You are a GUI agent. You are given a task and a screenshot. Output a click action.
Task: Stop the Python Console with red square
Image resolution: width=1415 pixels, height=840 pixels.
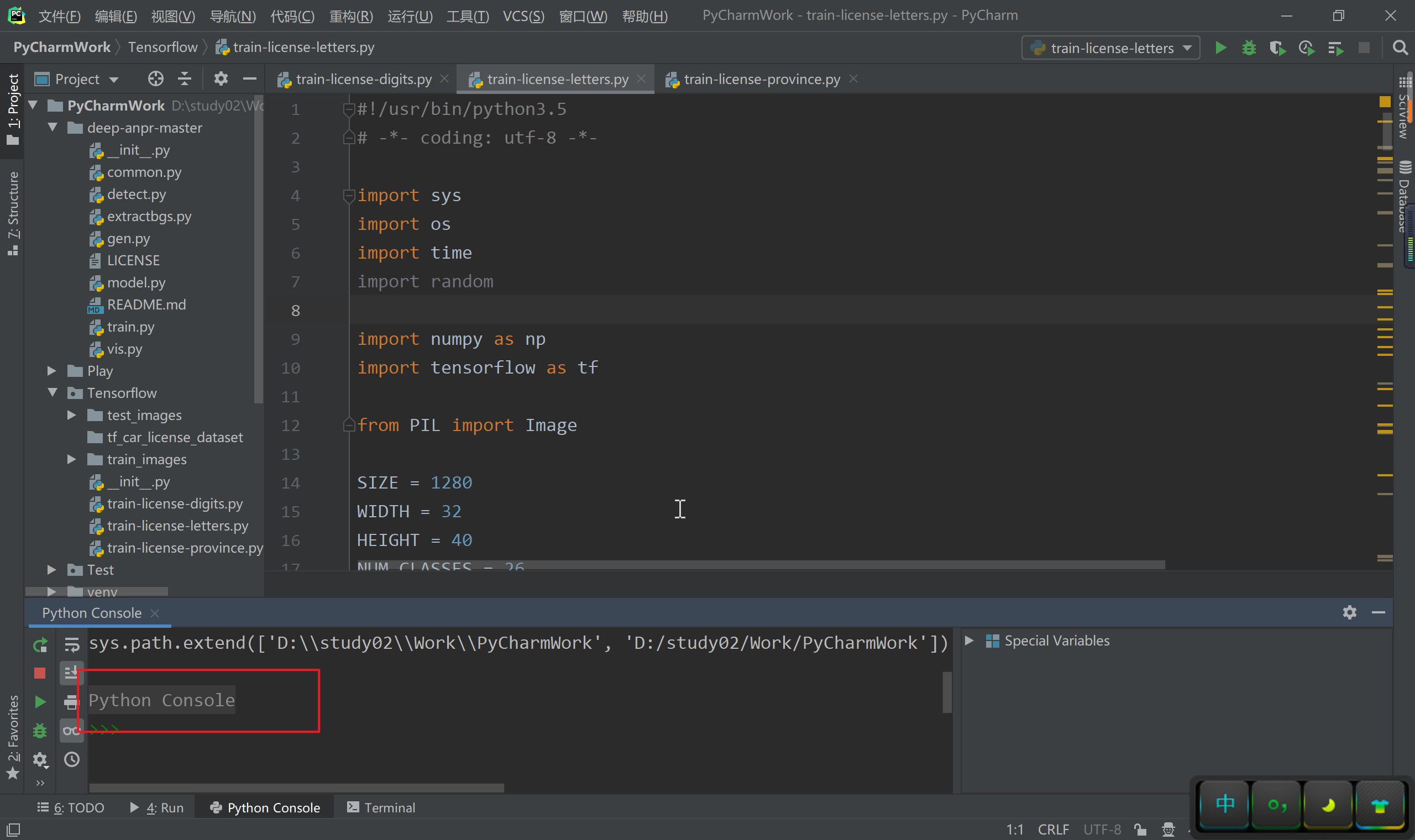point(40,673)
